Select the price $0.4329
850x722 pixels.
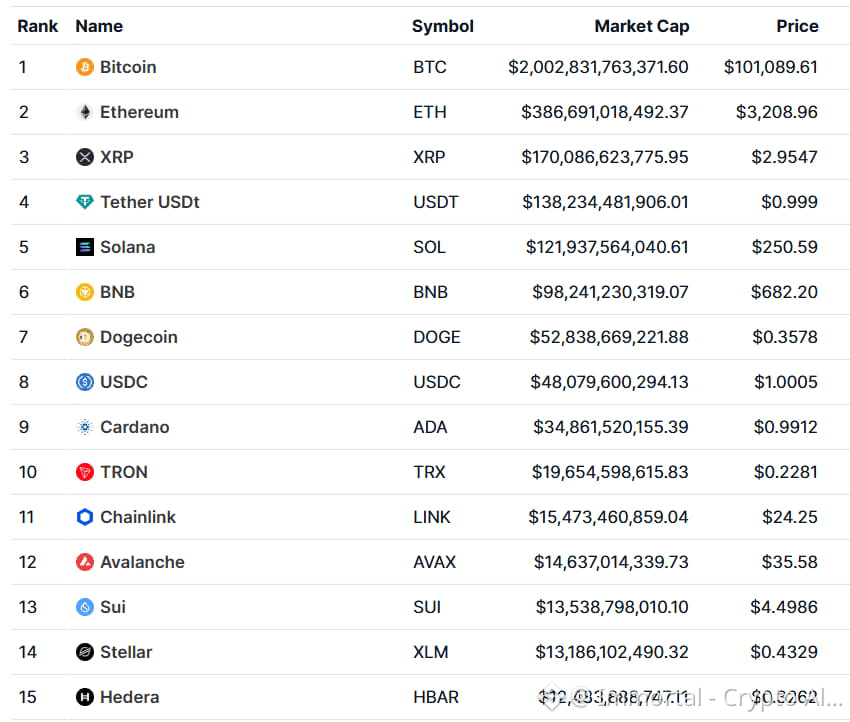click(x=784, y=652)
